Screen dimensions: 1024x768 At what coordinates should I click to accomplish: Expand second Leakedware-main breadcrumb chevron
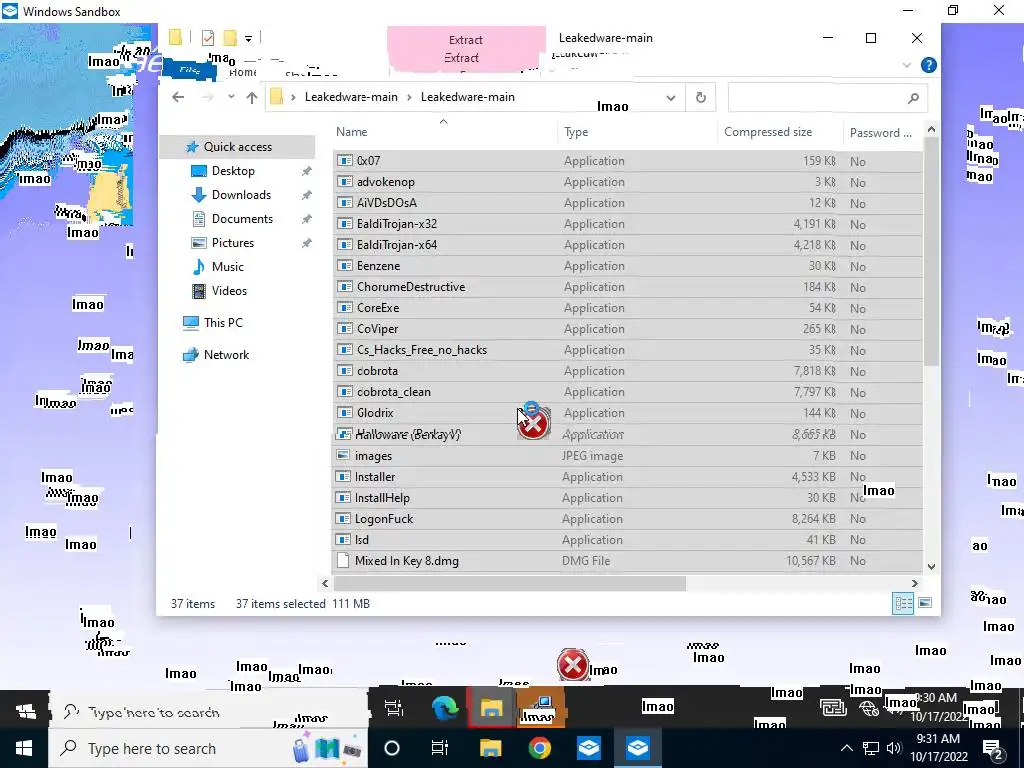[409, 97]
